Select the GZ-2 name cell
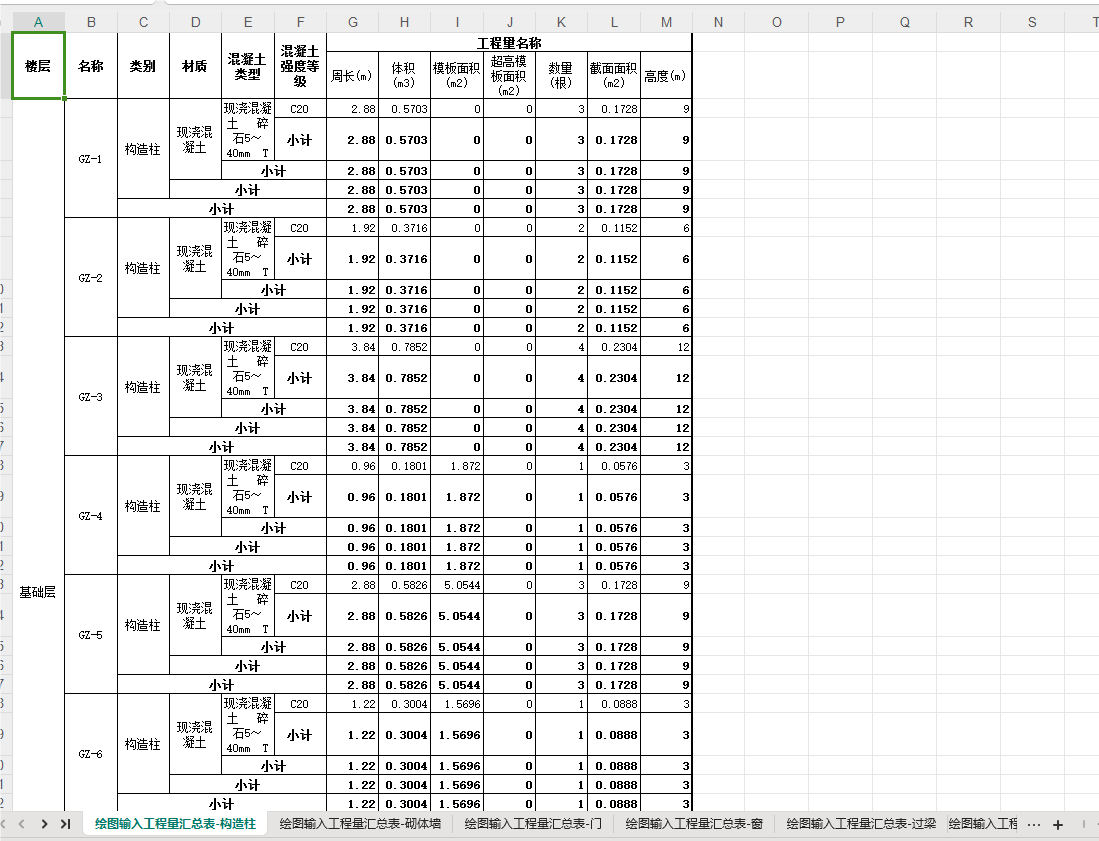The width and height of the screenshot is (1099, 841). point(91,278)
